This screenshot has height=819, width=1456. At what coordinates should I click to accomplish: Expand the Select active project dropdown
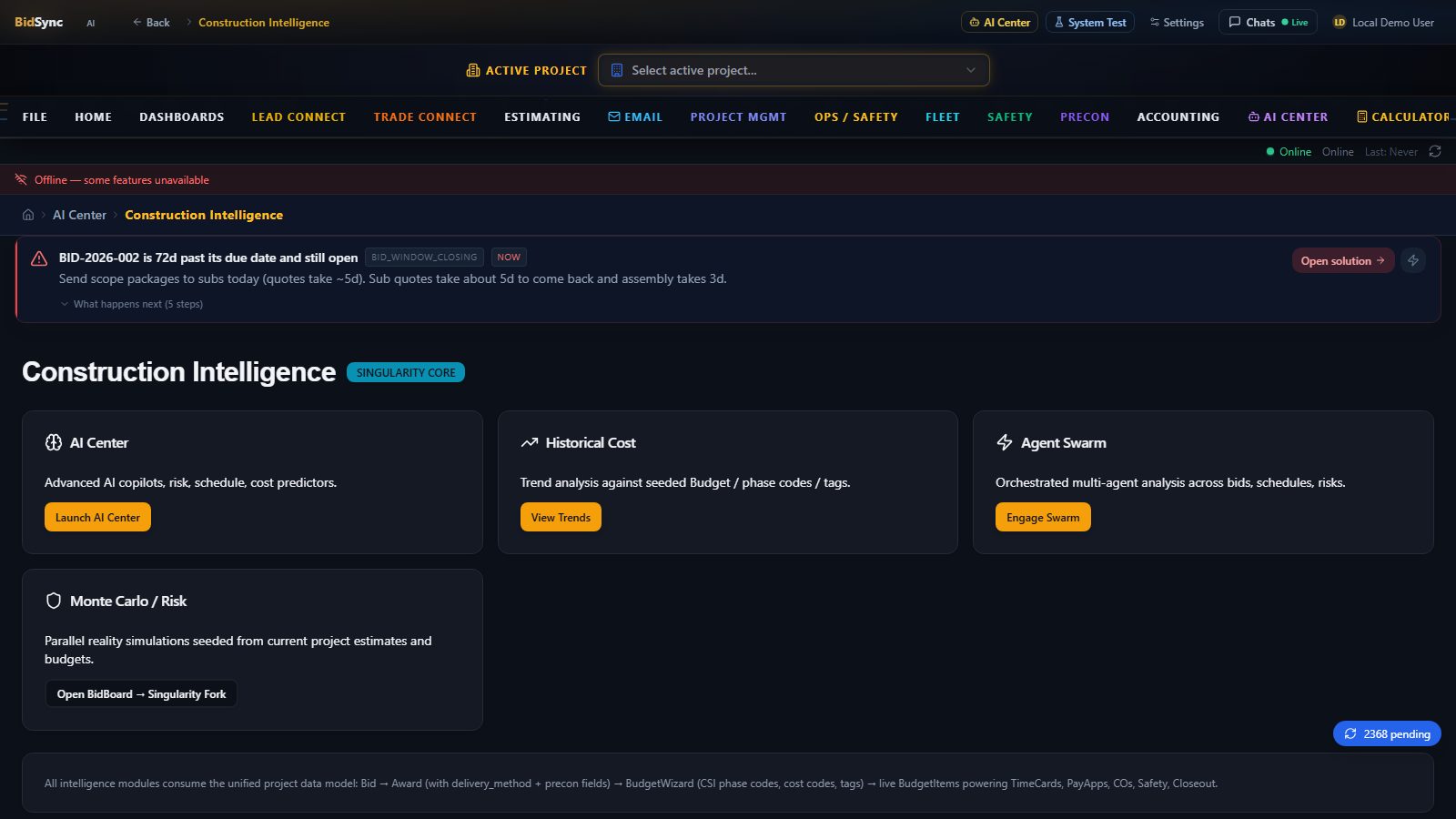pyautogui.click(x=794, y=70)
